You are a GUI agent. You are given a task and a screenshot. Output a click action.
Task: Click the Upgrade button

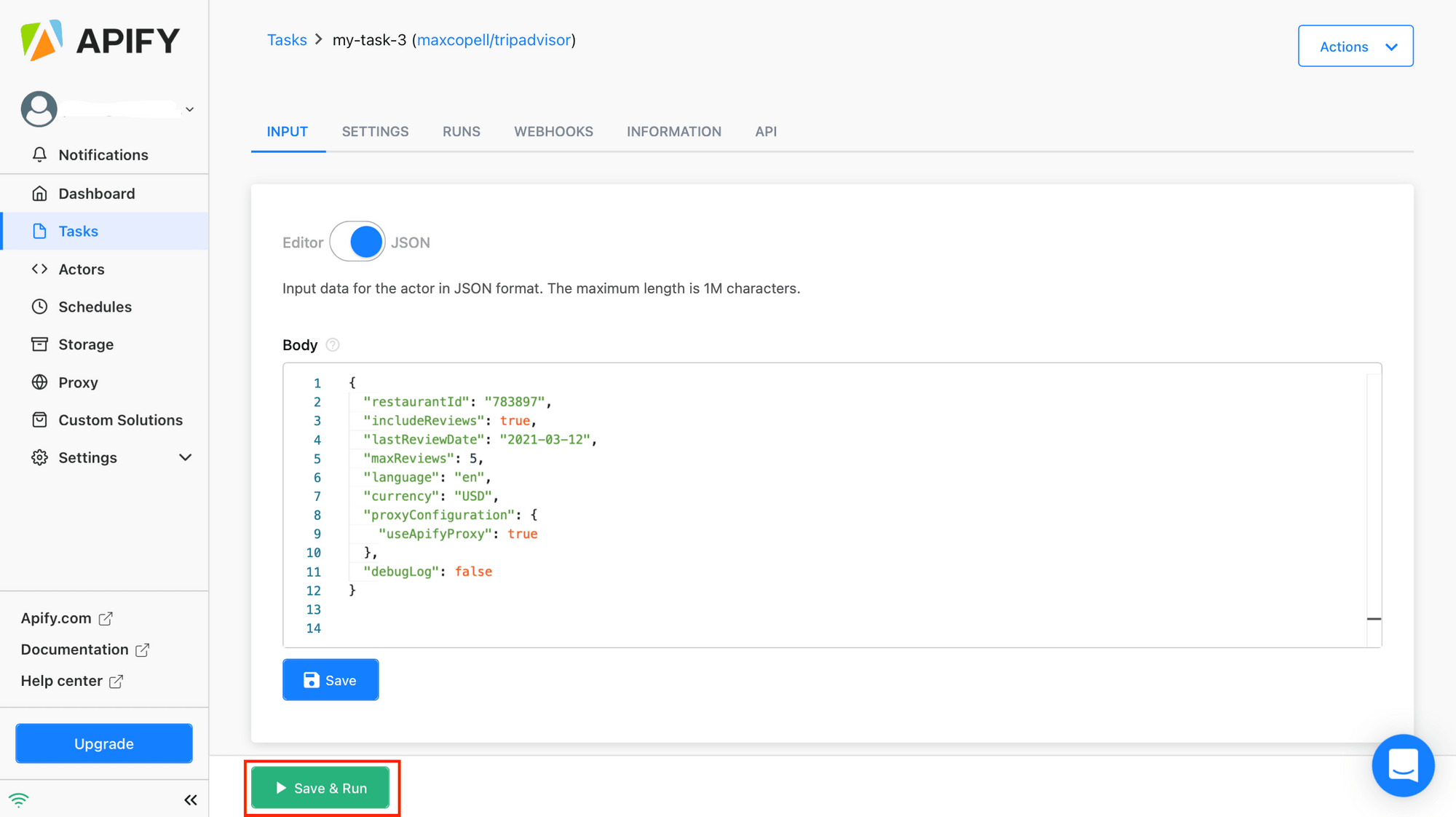(x=104, y=743)
